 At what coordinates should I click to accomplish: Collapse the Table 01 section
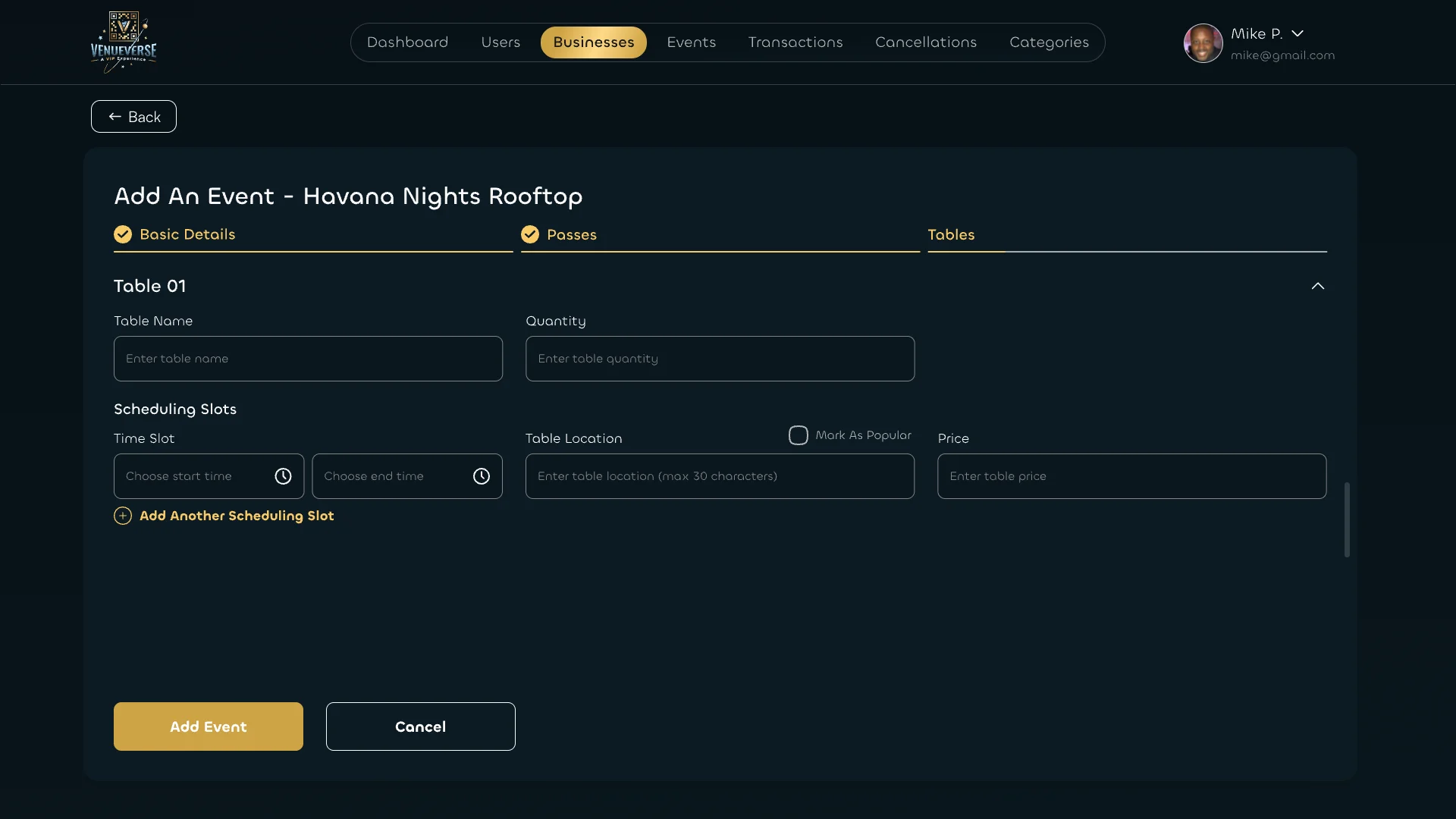point(1318,286)
